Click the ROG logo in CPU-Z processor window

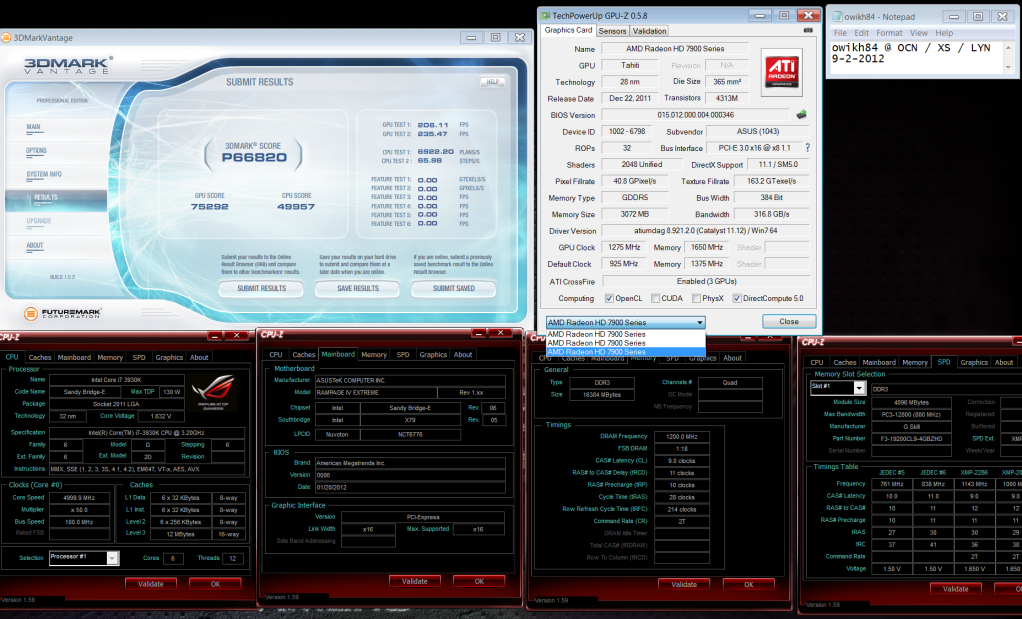(212, 390)
